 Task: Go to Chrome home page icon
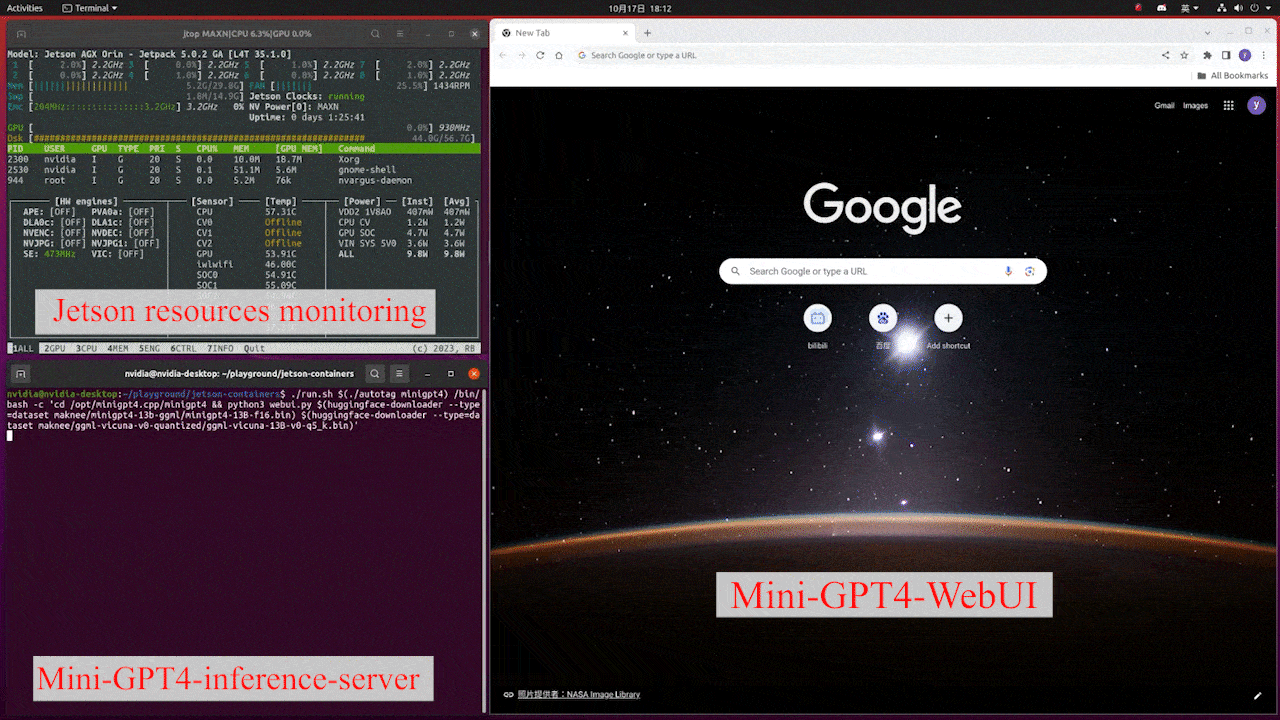559,55
